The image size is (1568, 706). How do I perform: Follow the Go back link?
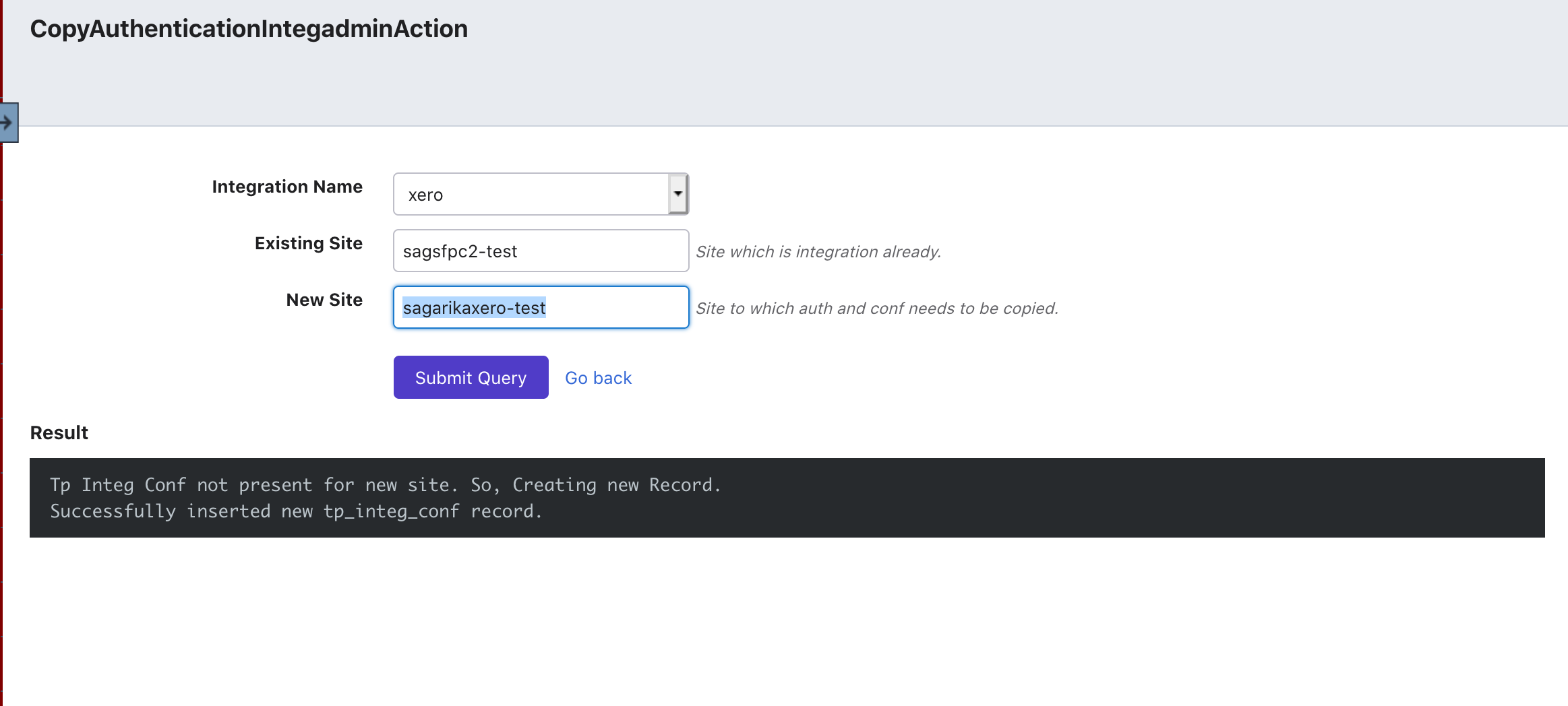coord(598,378)
